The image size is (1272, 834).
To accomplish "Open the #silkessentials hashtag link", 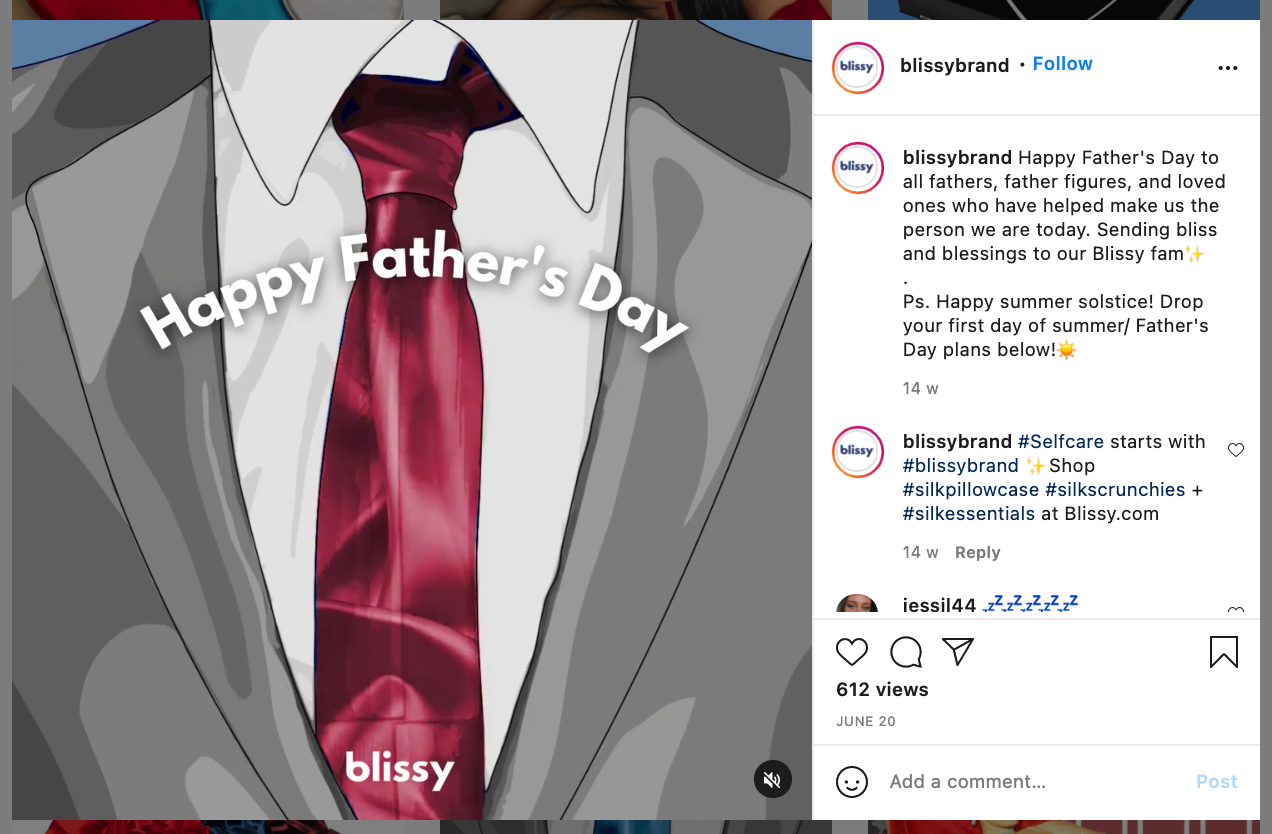I will (969, 514).
